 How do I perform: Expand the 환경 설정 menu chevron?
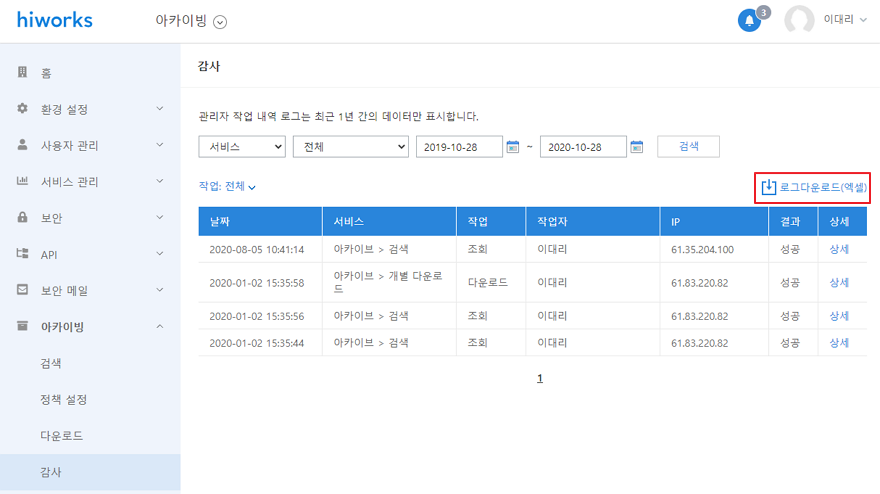[x=160, y=108]
